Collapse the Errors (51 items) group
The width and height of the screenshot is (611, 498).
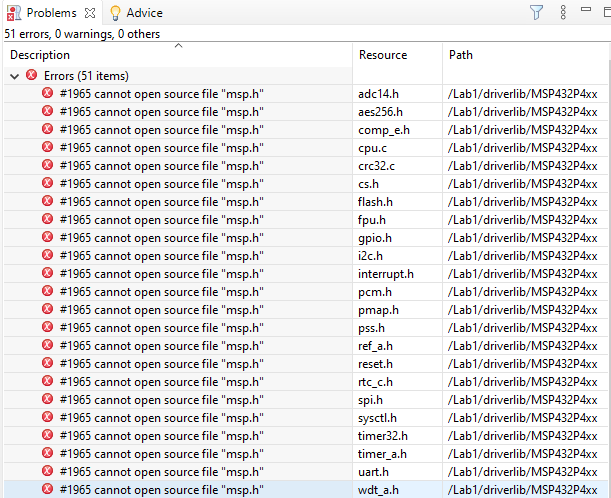[x=14, y=75]
